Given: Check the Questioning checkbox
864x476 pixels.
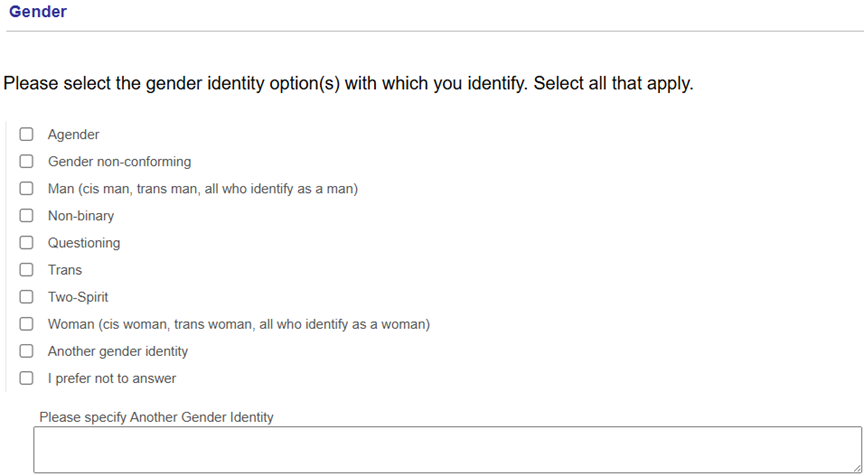Looking at the screenshot, I should (26, 243).
